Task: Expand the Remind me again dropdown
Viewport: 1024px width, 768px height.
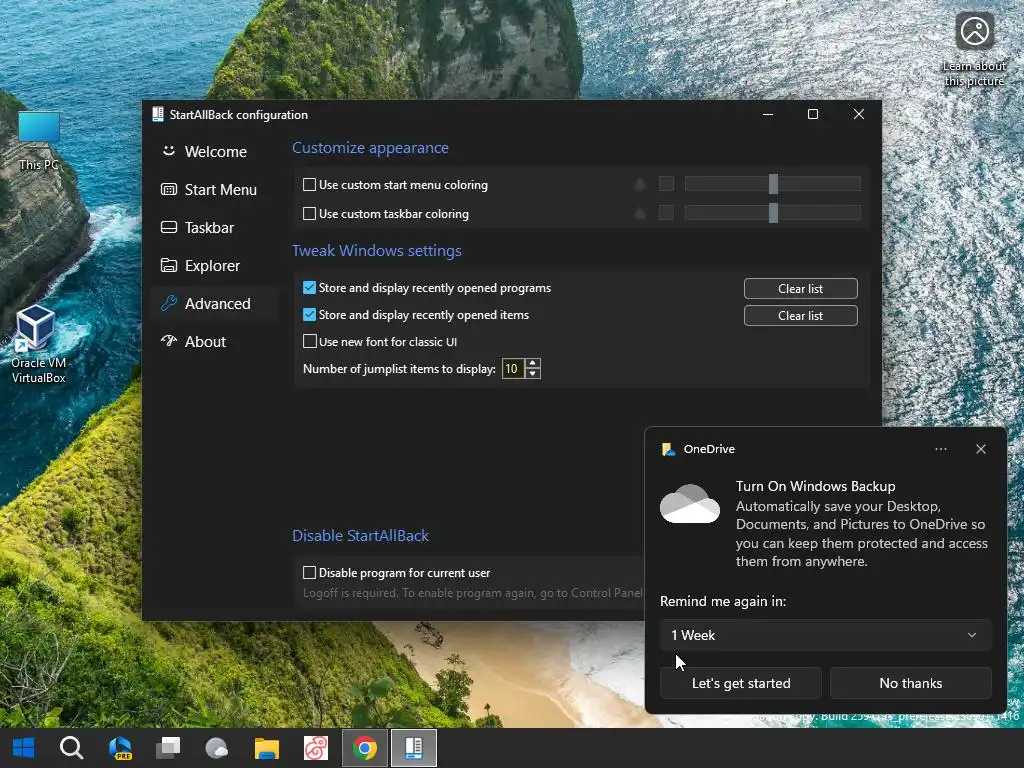Action: point(825,635)
